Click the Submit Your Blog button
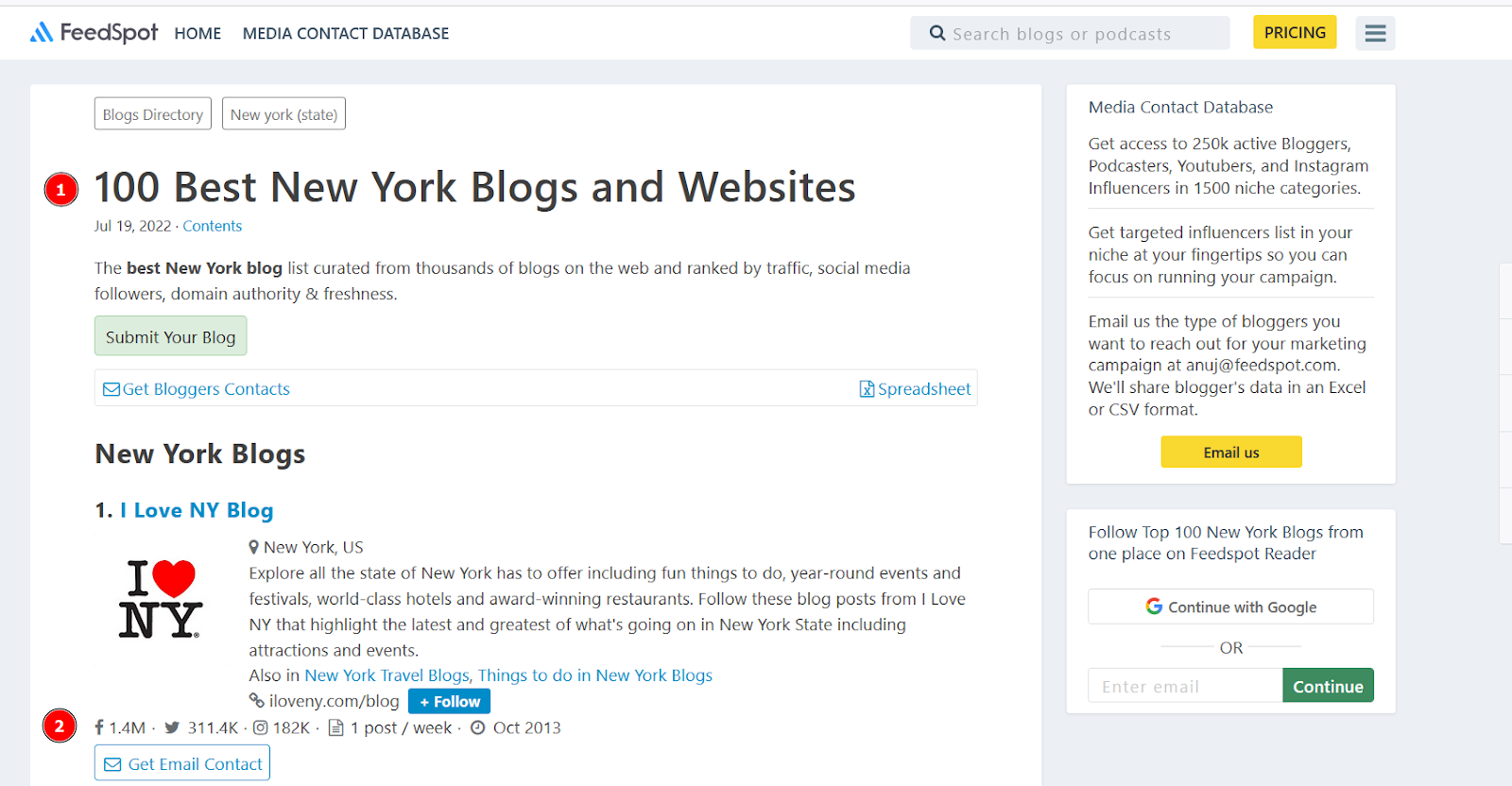 [x=170, y=336]
